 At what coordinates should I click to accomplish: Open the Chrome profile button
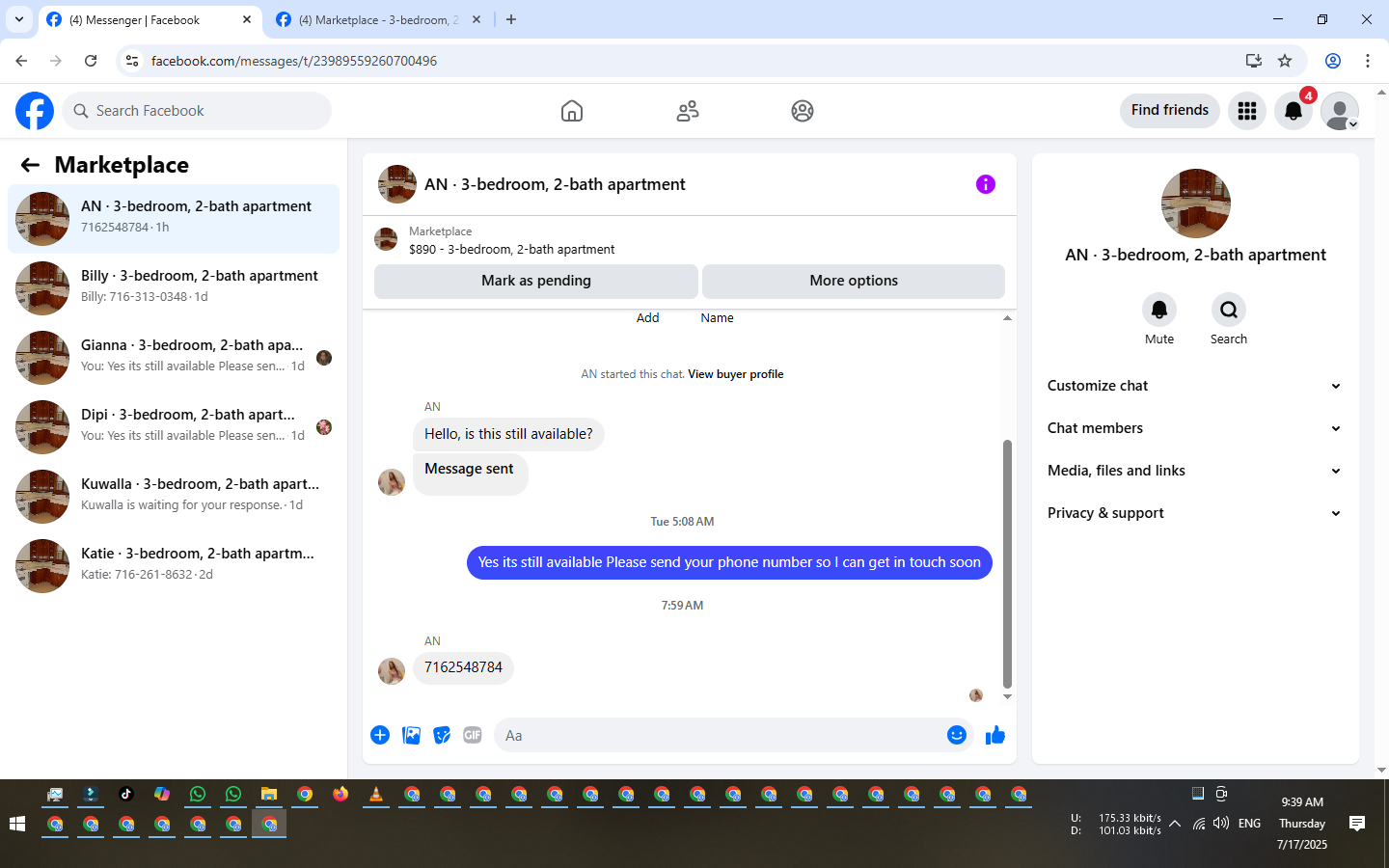pos(1333,61)
